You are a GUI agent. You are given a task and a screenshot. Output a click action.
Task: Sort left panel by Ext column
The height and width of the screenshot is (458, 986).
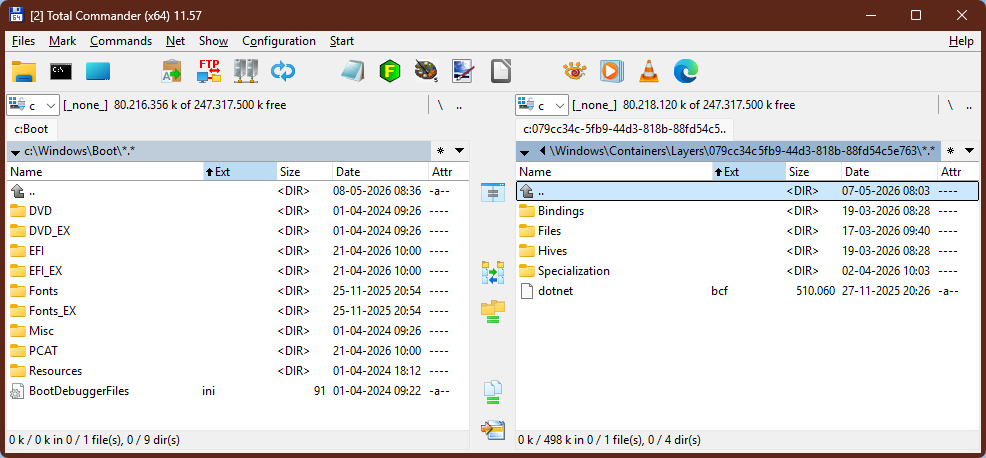click(240, 172)
